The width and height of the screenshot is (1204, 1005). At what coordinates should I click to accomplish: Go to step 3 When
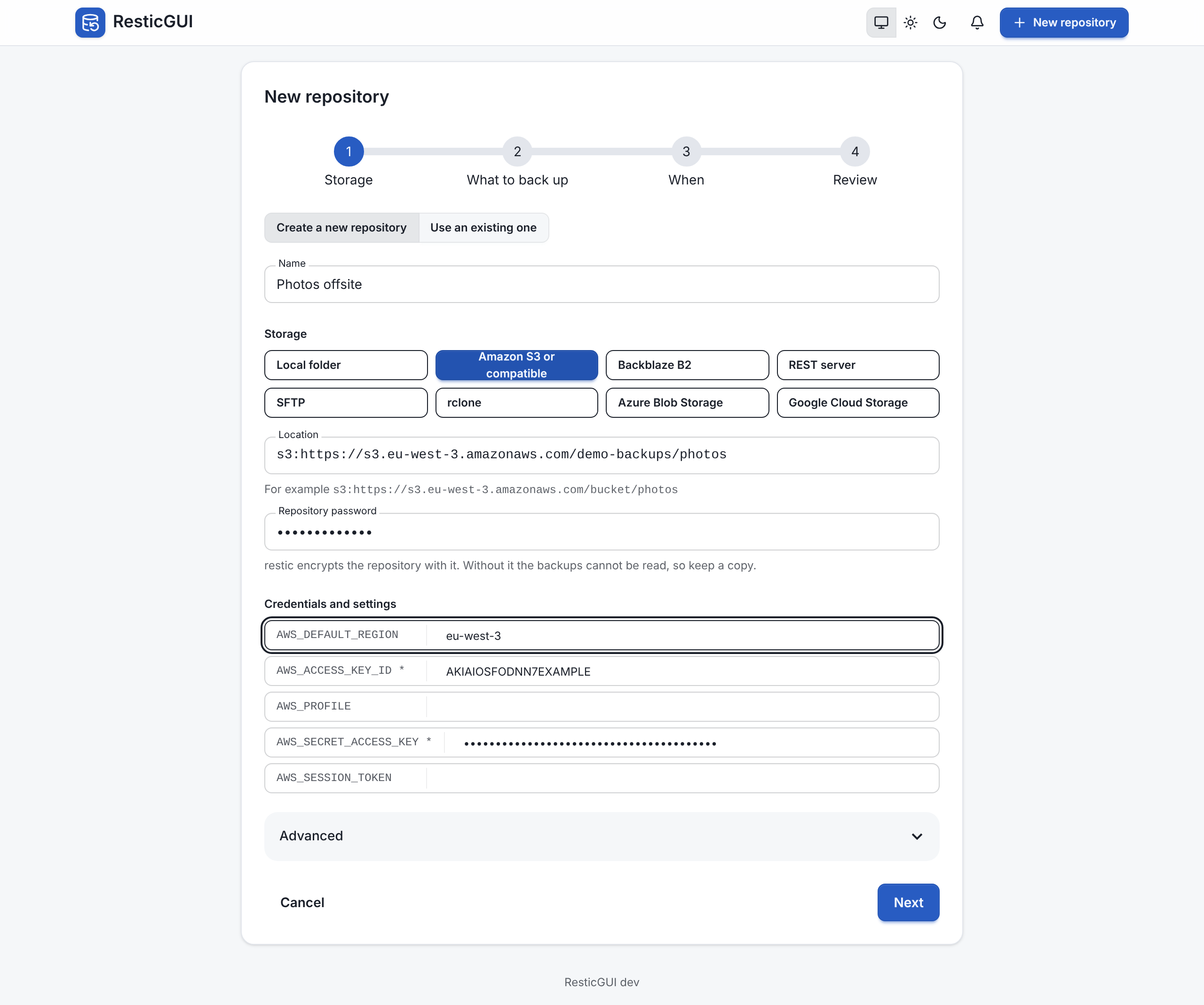tap(686, 162)
